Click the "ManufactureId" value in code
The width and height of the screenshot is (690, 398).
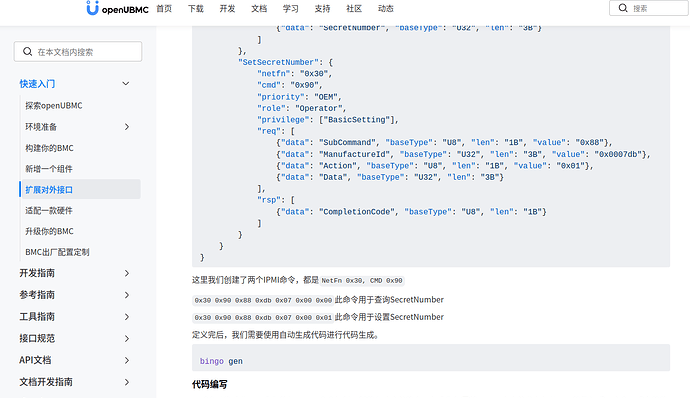(x=355, y=154)
